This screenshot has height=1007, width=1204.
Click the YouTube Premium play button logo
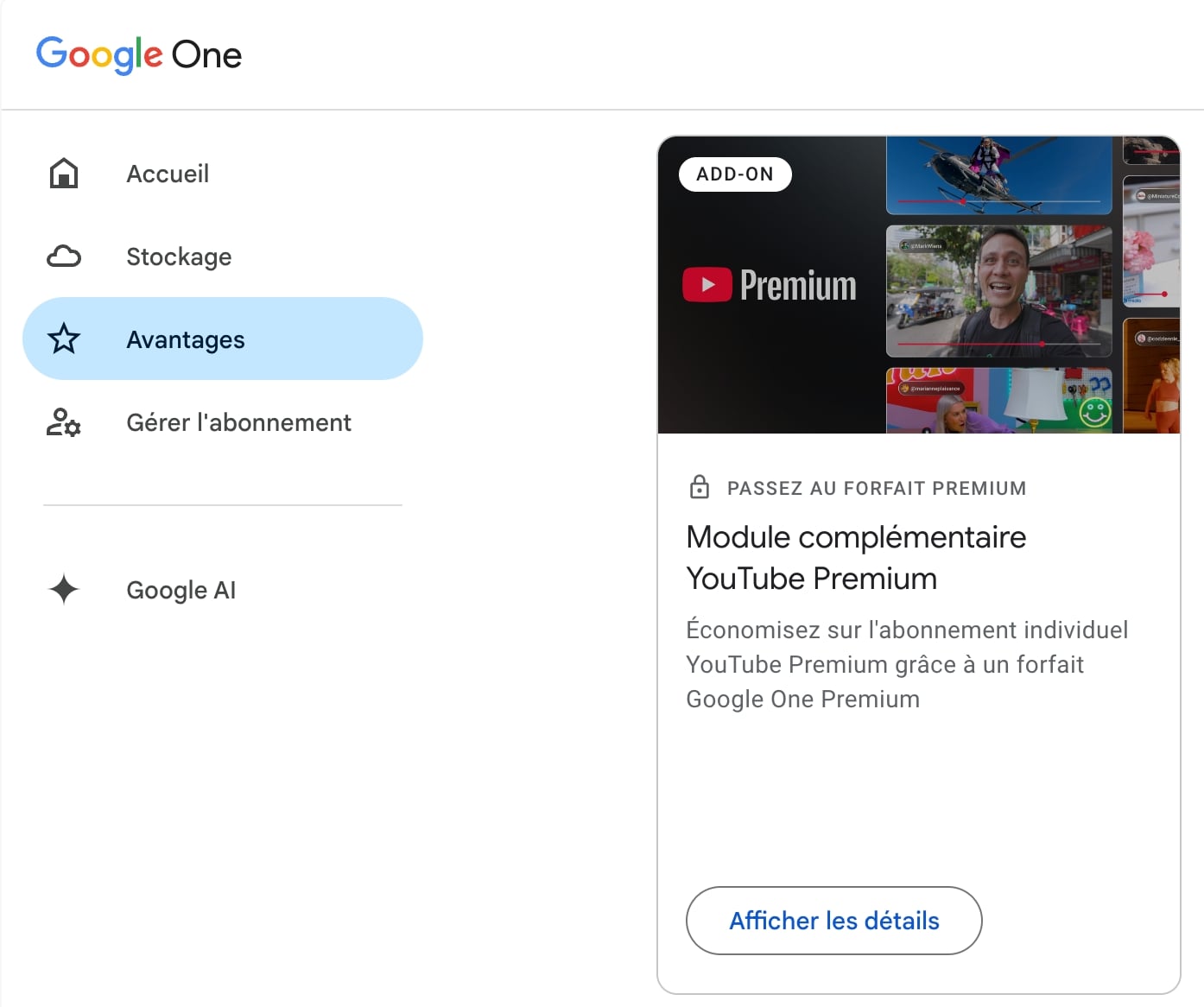click(707, 283)
